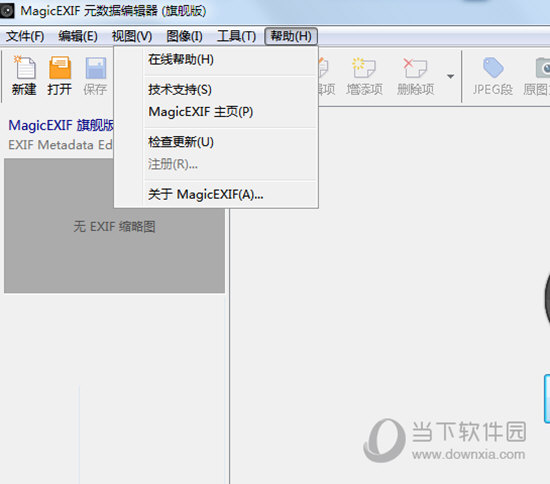The height and width of the screenshot is (484, 550).
Task: Click the MagicEXIF app icon in title bar
Action: click(x=6, y=11)
